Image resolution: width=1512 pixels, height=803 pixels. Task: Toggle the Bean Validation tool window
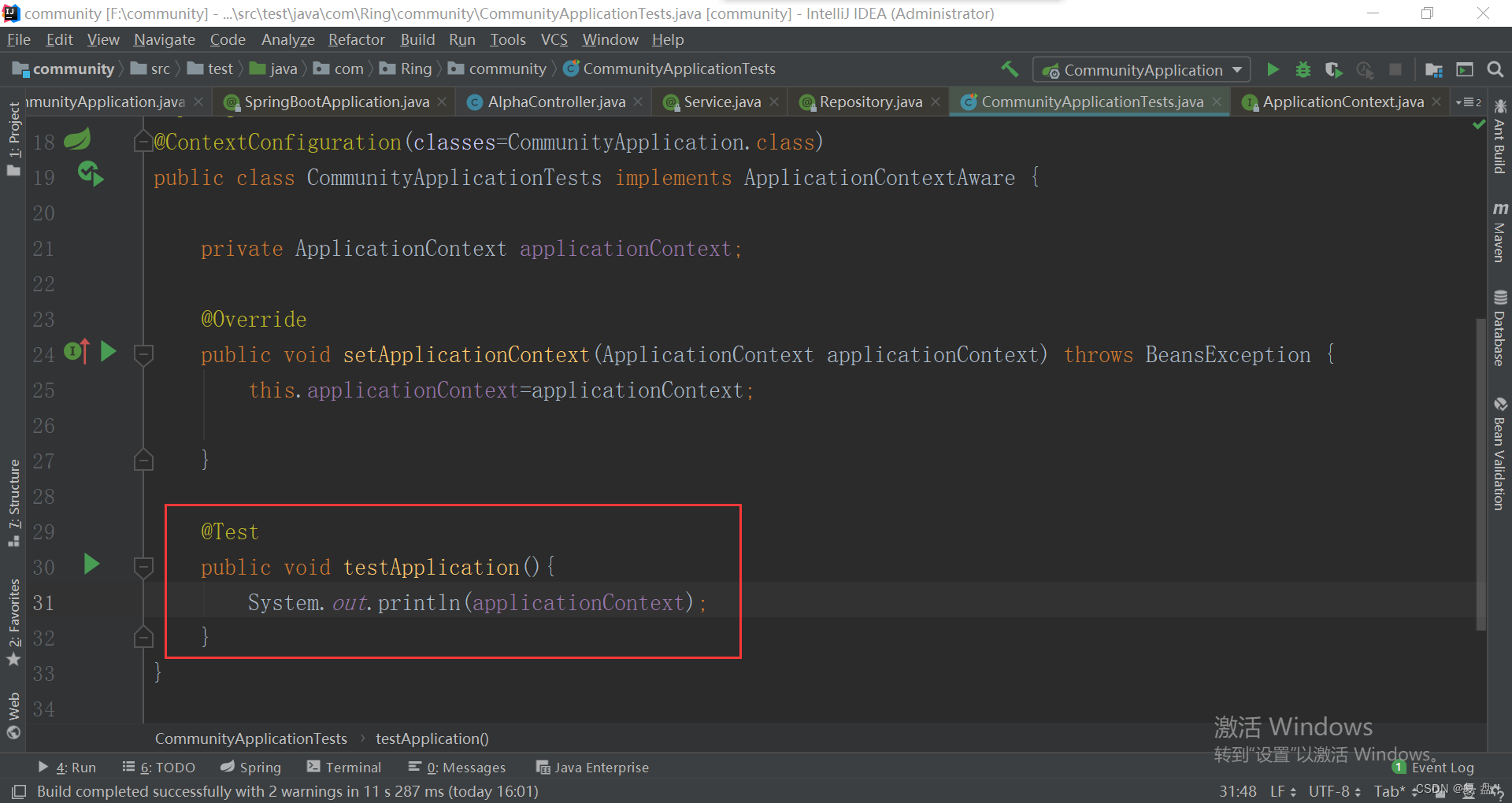1499,453
